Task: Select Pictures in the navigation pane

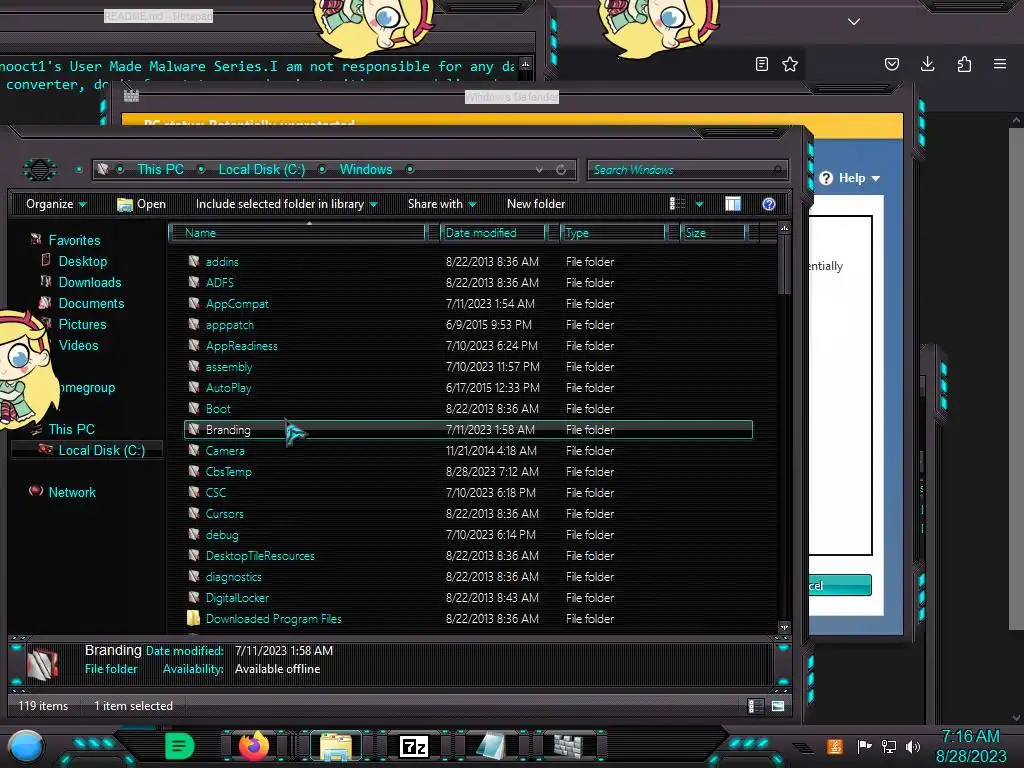Action: coord(82,324)
